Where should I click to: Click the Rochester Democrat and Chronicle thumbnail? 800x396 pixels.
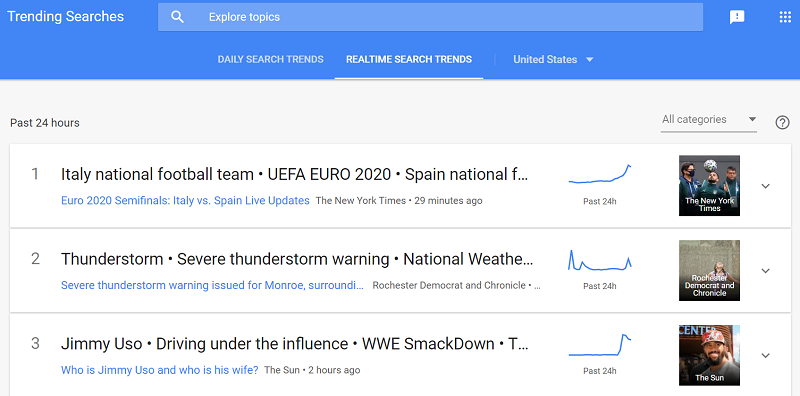coord(709,270)
